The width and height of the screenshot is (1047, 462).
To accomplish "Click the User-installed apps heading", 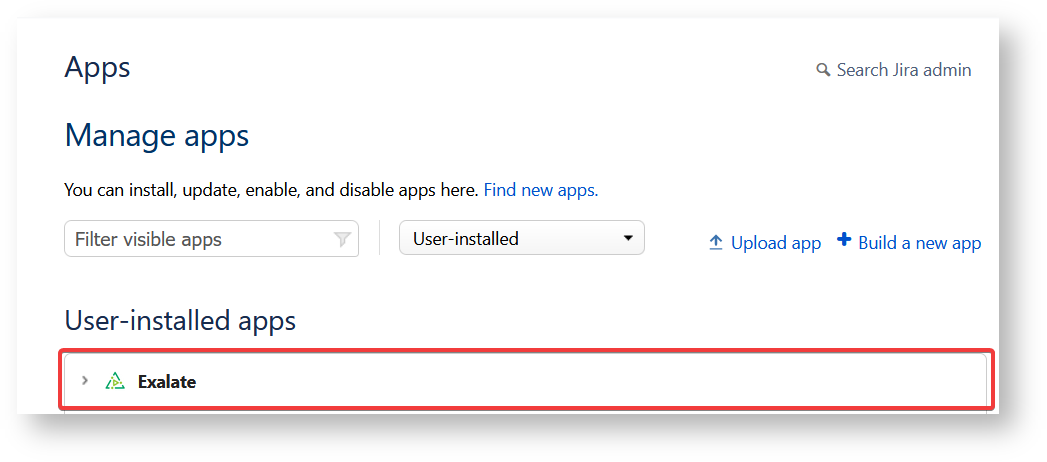I will point(180,320).
